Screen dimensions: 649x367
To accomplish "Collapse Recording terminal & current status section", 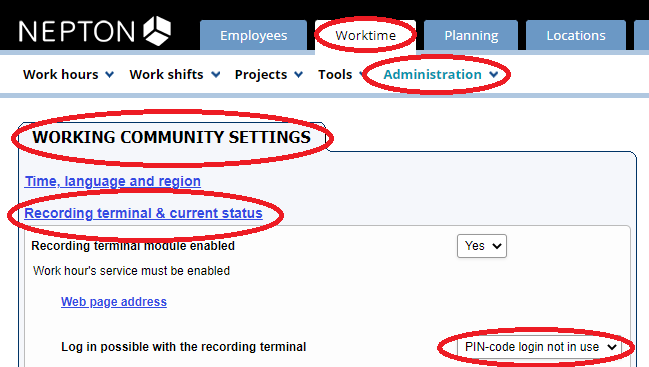I will point(143,213).
